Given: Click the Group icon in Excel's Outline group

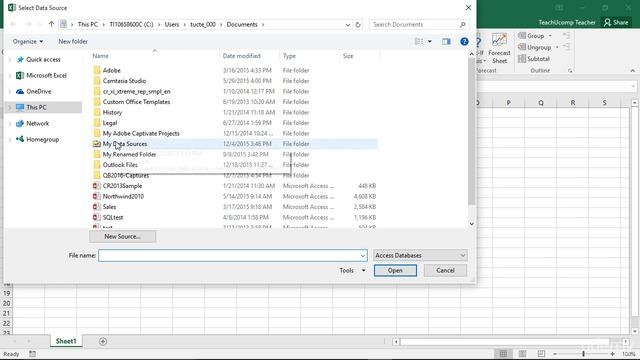Looking at the screenshot, I should [522, 36].
